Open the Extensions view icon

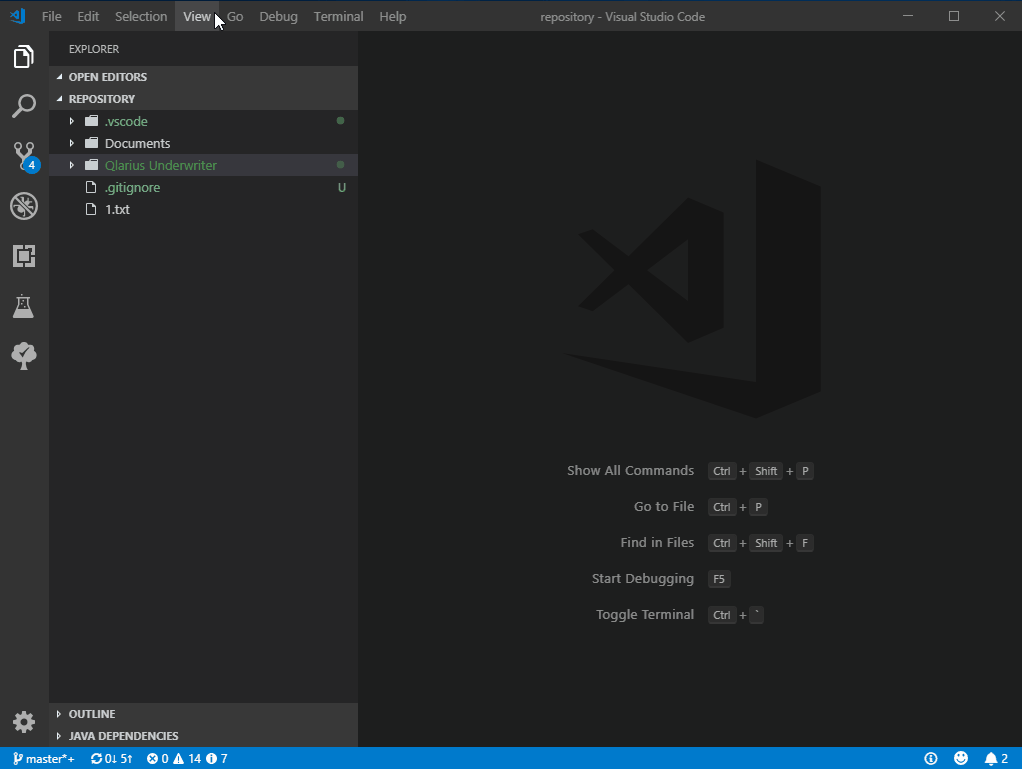[x=24, y=256]
